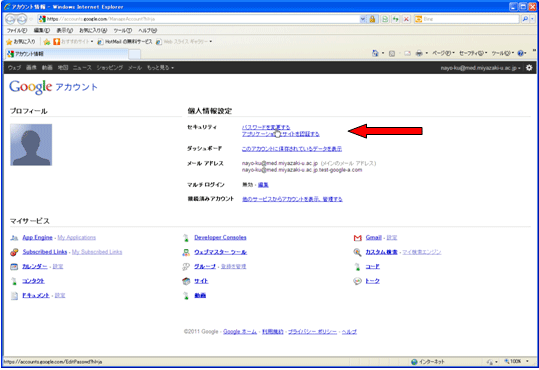Open the もっと見る dropdown menu

160,68
